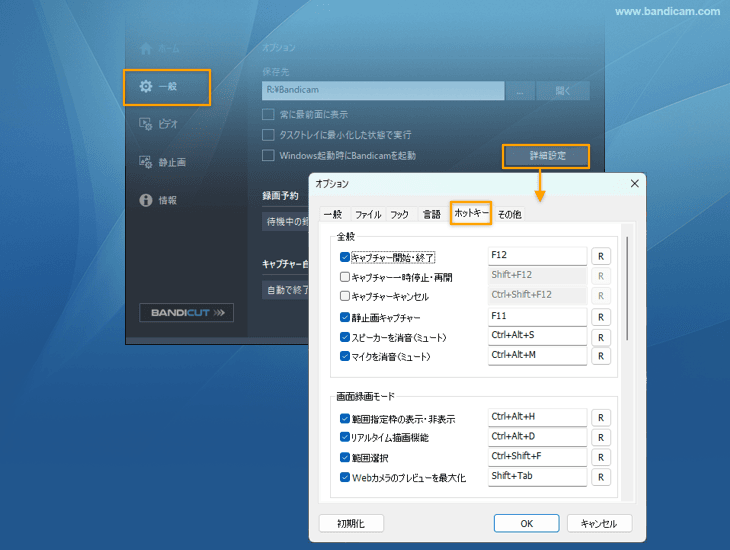The image size is (730, 550).
Task: Enable Windows起動時にBandicamを起動 checkbox
Action: click(268, 155)
